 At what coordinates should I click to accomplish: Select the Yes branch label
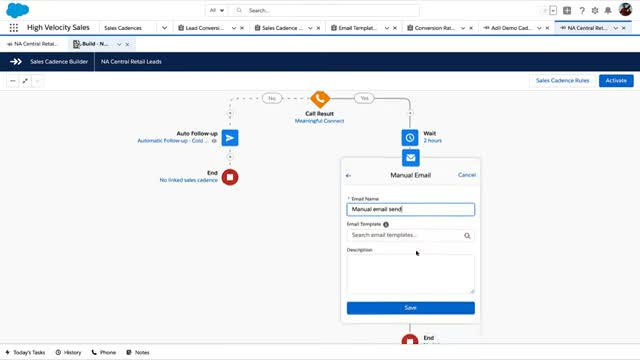click(x=364, y=98)
